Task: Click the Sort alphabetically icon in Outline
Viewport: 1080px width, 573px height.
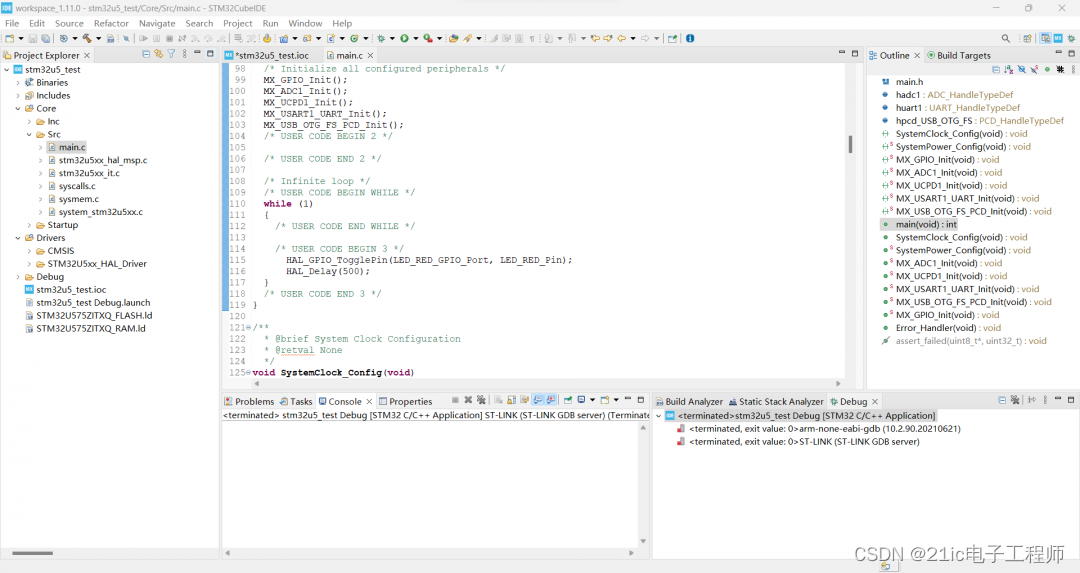Action: (x=1008, y=70)
